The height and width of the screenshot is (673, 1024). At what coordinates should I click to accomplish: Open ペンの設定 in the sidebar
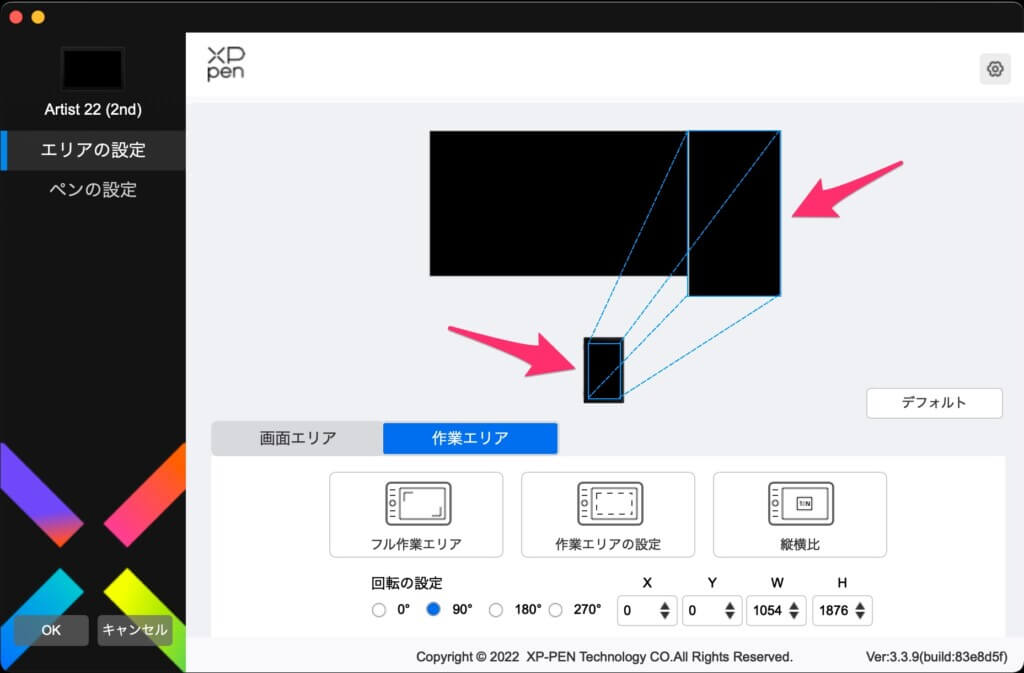click(x=93, y=189)
